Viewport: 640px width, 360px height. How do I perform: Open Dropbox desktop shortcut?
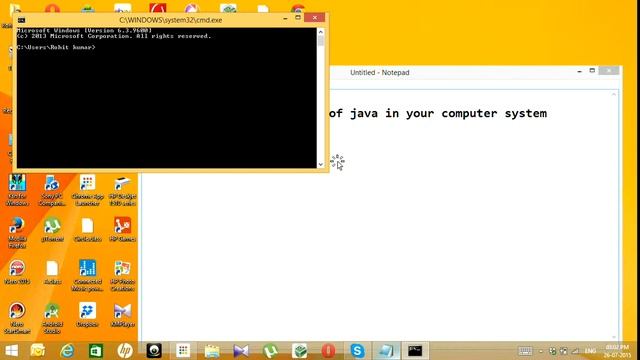pos(87,314)
